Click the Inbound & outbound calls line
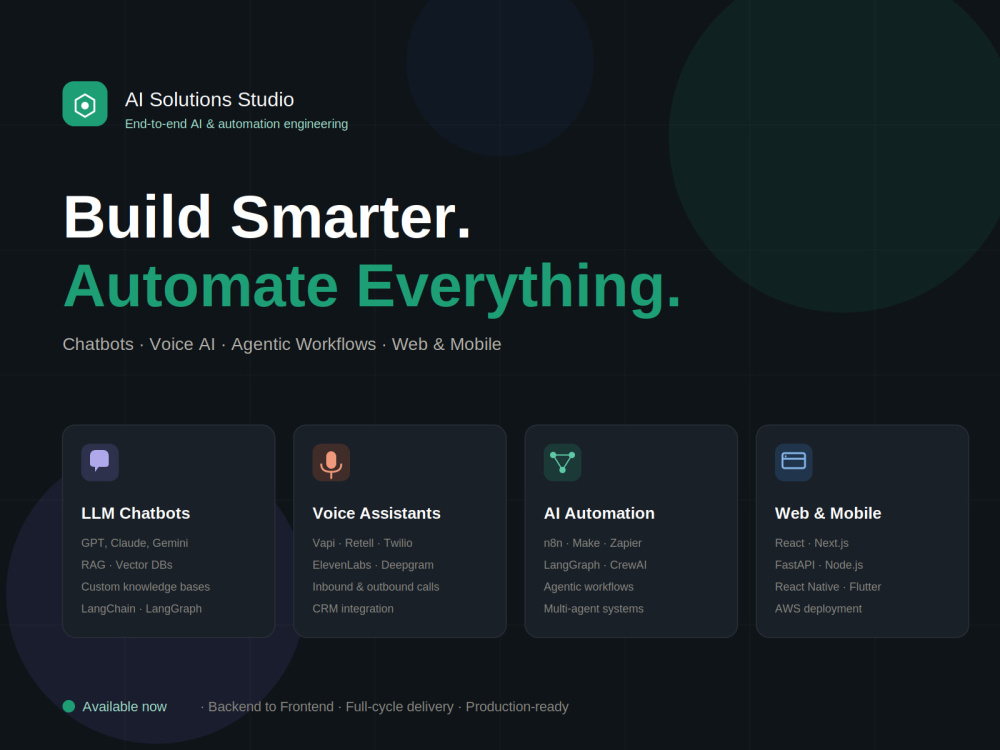This screenshot has width=1000, height=750. (376, 587)
